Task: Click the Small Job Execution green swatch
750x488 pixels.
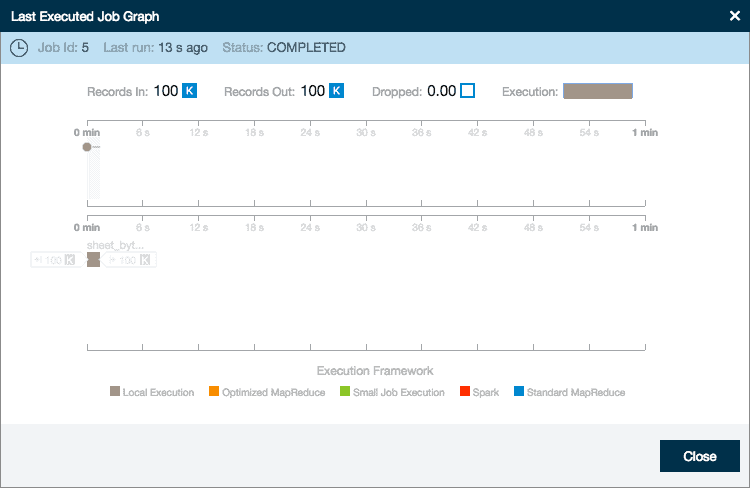Action: (345, 392)
